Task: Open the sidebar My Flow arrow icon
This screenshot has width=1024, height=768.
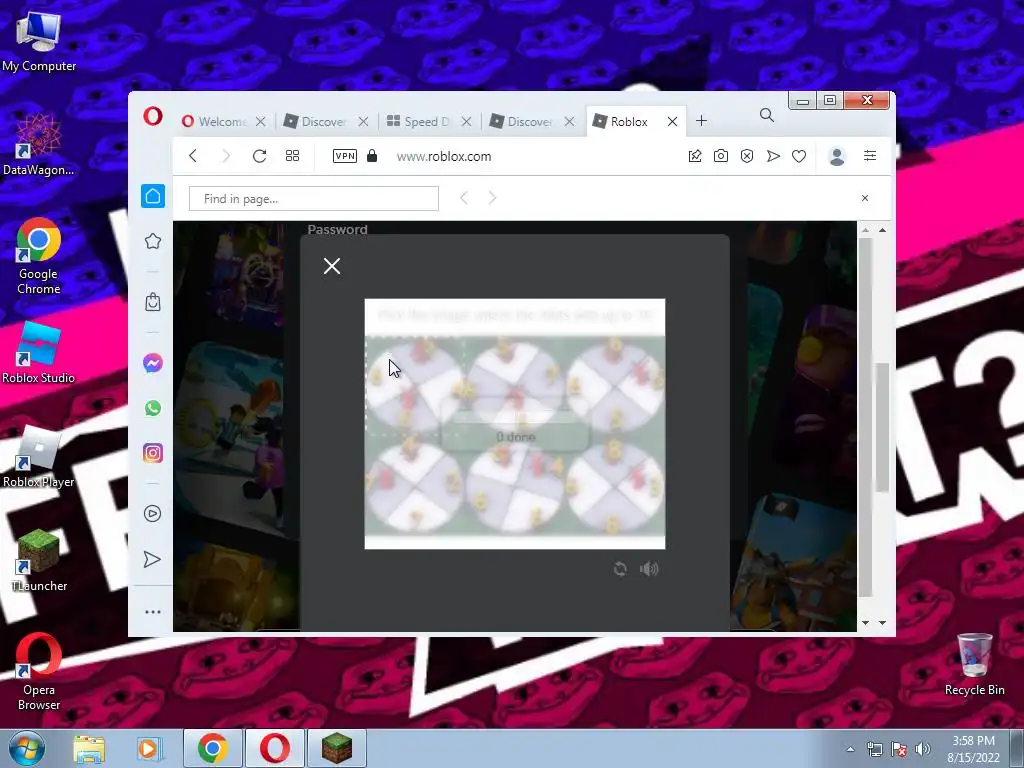Action: tap(152, 559)
